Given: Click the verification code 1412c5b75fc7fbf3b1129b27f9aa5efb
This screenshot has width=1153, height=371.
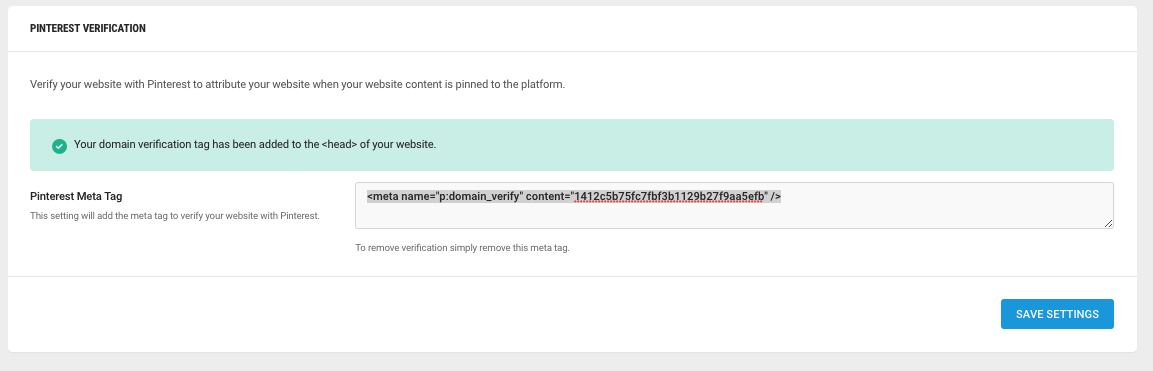Looking at the screenshot, I should (669, 196).
